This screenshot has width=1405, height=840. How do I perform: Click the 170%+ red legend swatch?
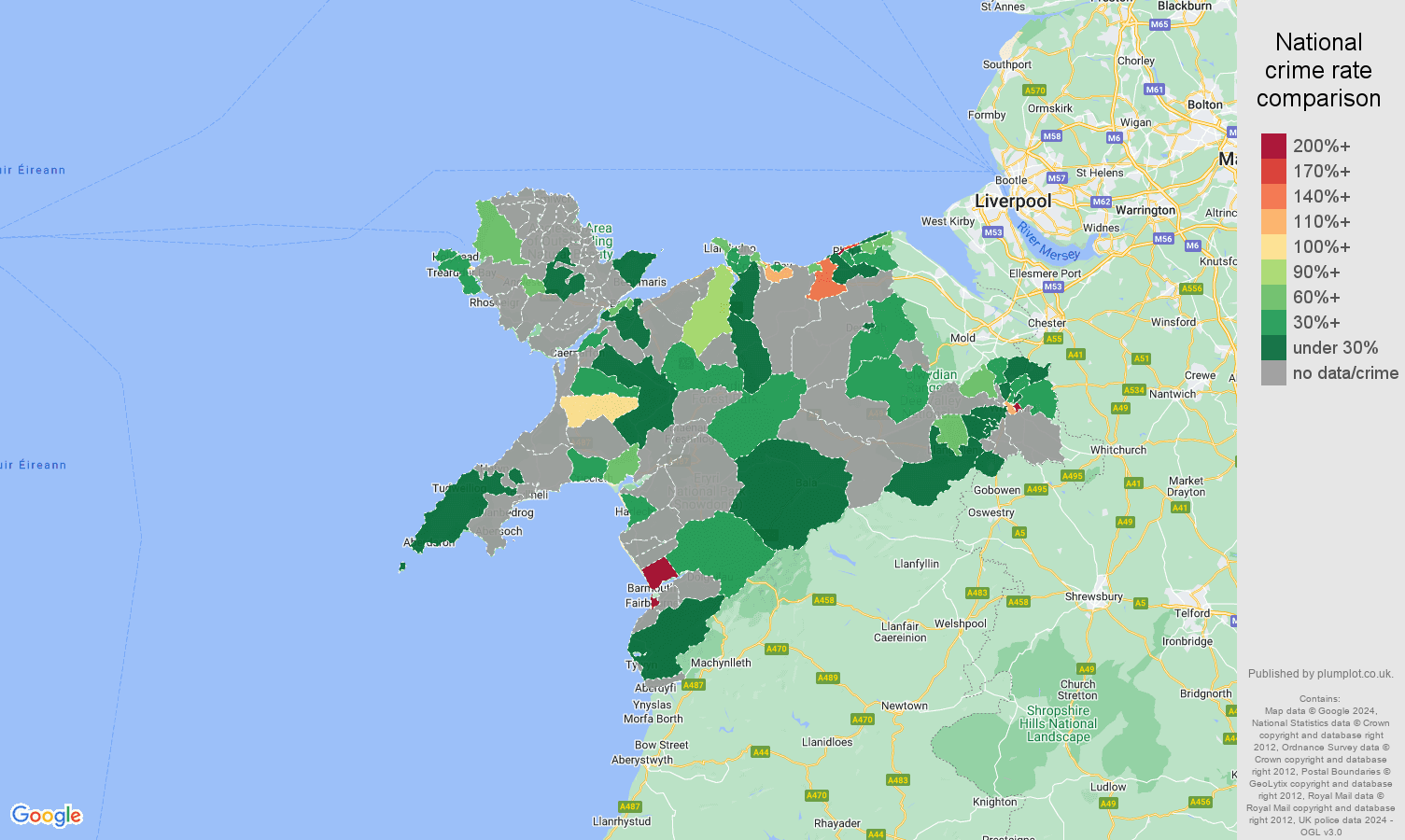[x=1273, y=171]
